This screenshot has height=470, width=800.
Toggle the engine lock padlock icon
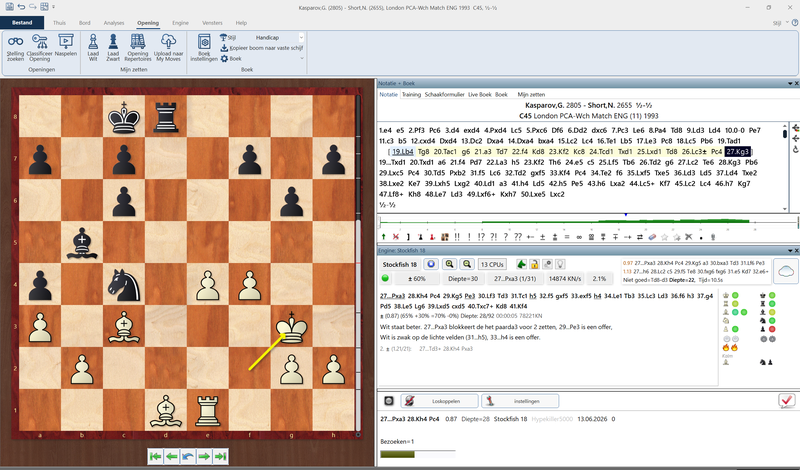pos(534,264)
